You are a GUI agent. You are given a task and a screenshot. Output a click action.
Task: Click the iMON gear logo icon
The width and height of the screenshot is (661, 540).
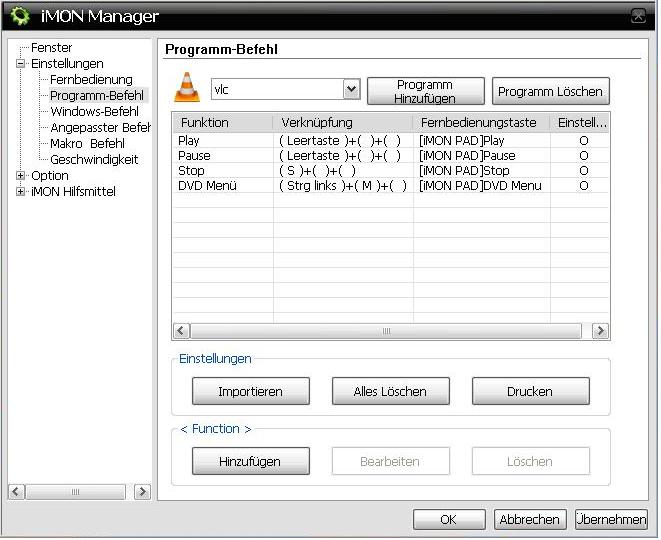click(20, 16)
